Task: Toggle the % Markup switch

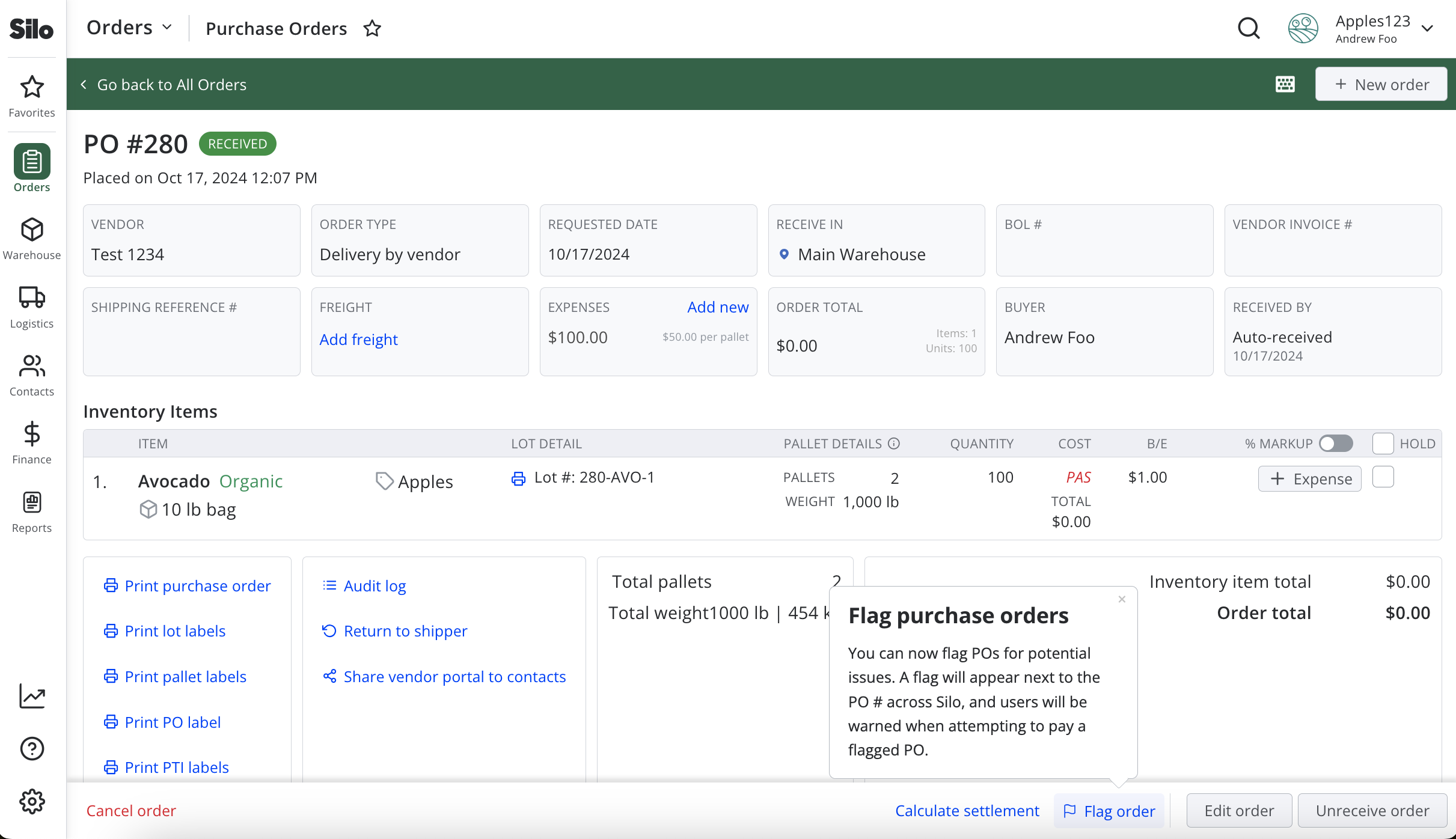Action: 1336,444
